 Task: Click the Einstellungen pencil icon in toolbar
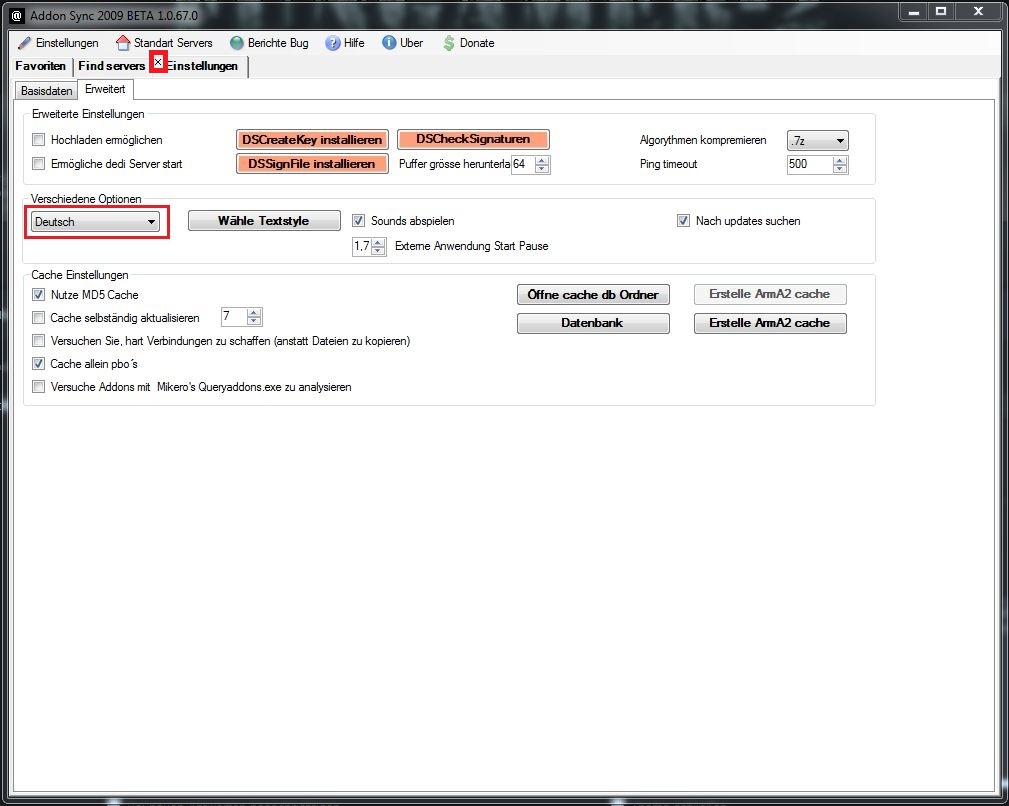pos(24,43)
